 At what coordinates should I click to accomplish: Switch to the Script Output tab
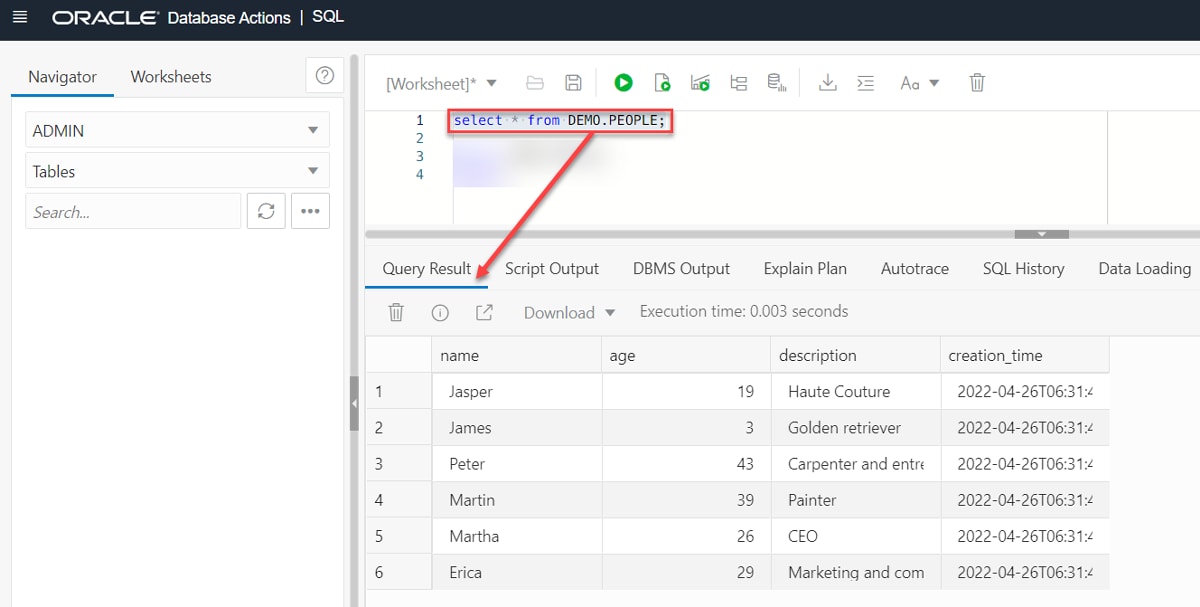click(551, 268)
